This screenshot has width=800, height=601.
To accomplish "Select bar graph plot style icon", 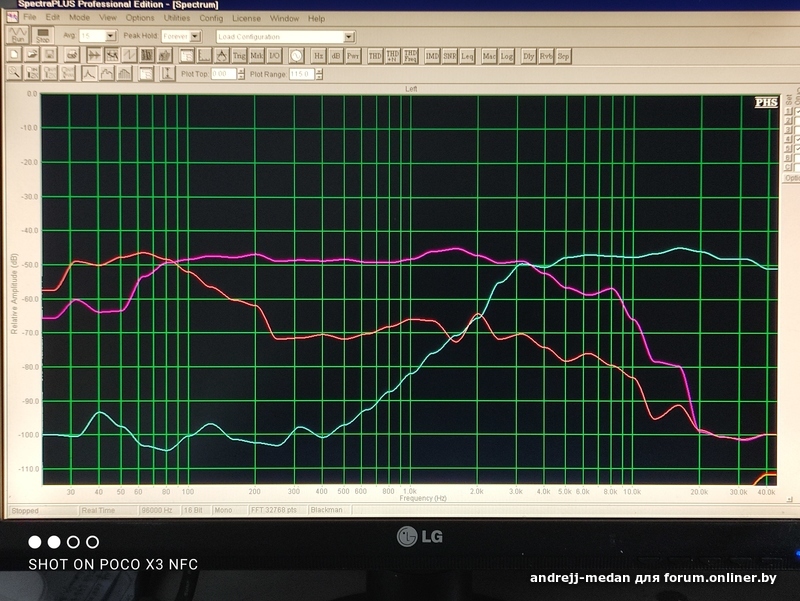I will 124,74.
